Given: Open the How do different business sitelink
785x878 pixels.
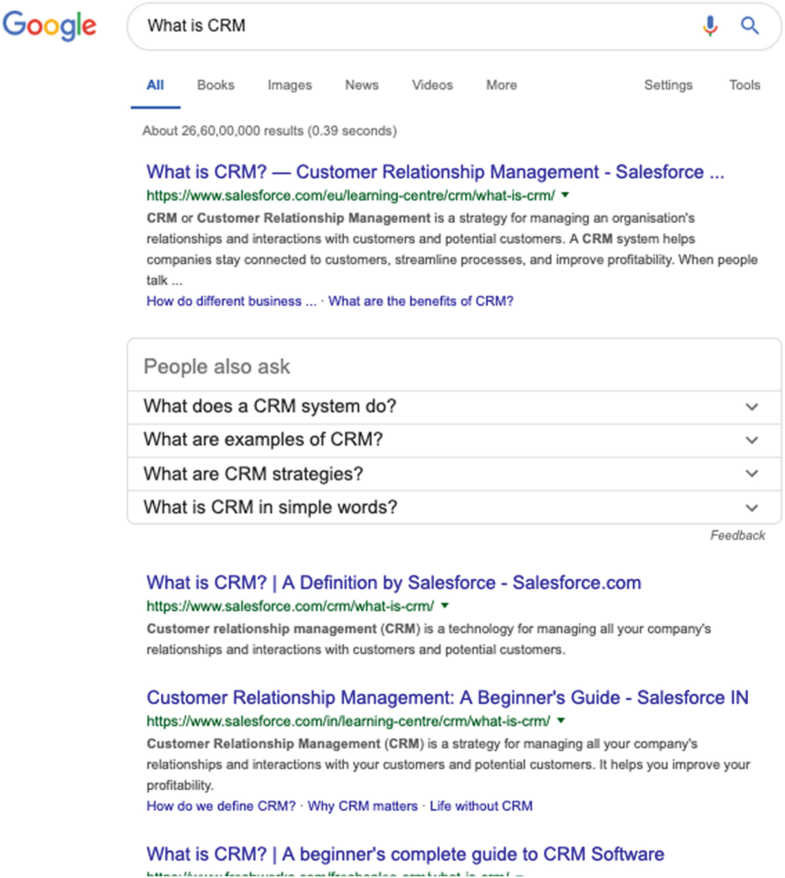Looking at the screenshot, I should pos(231,301).
